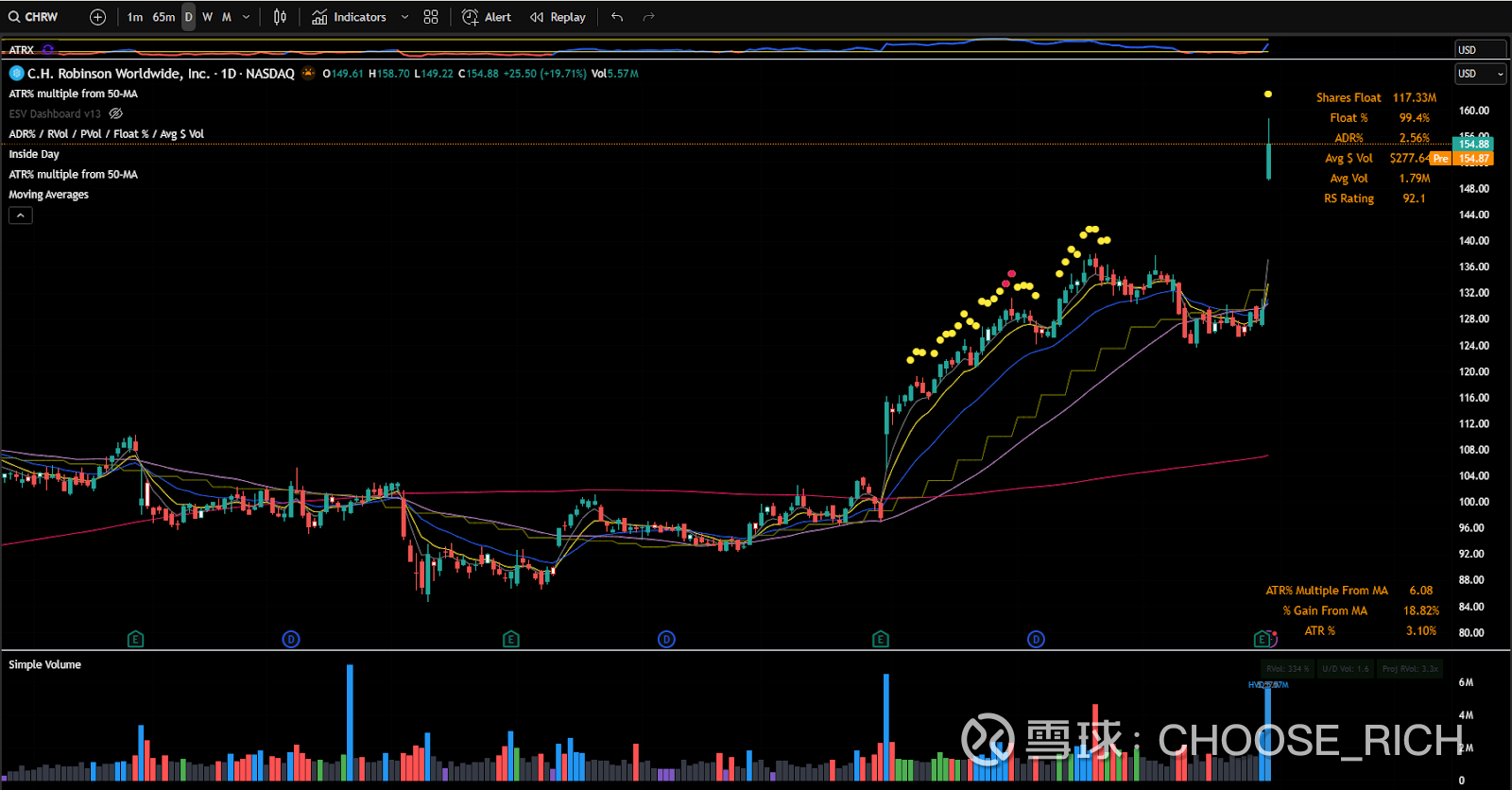Select the M monthly timeframe
1512x790 pixels.
coord(227,17)
